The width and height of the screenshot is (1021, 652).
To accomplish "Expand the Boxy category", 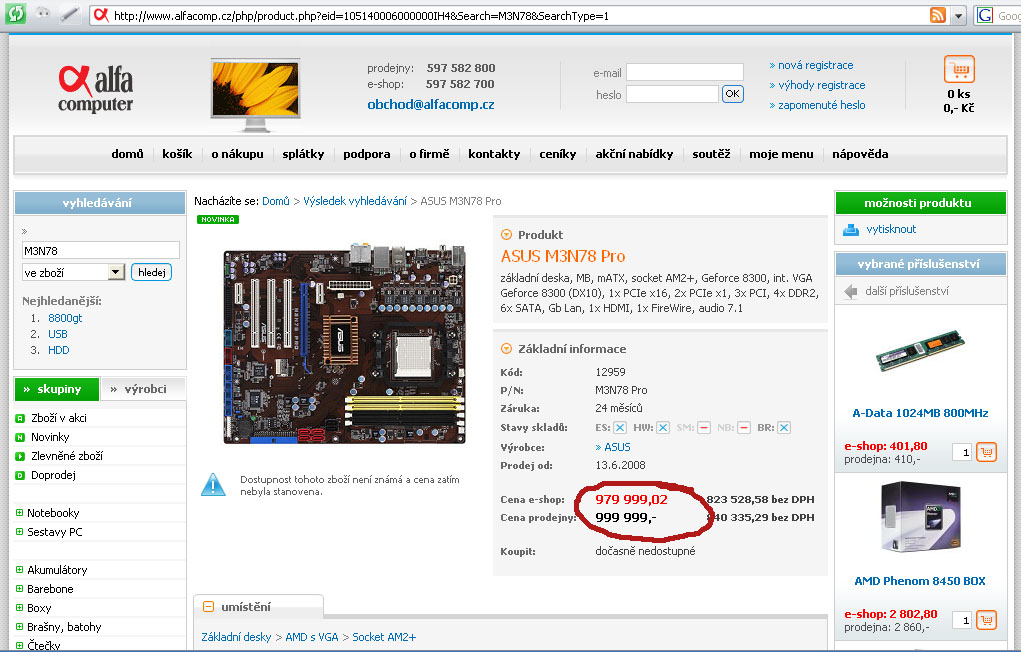I will 20,608.
